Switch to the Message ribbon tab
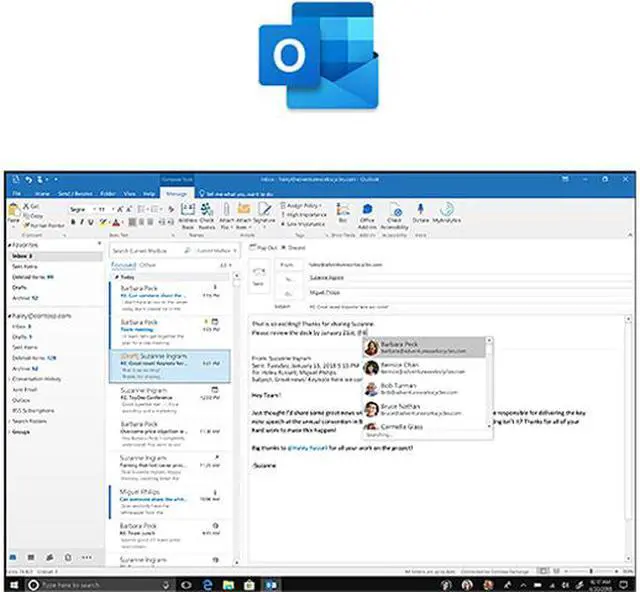Image resolution: width=640 pixels, height=592 pixels. 176,192
